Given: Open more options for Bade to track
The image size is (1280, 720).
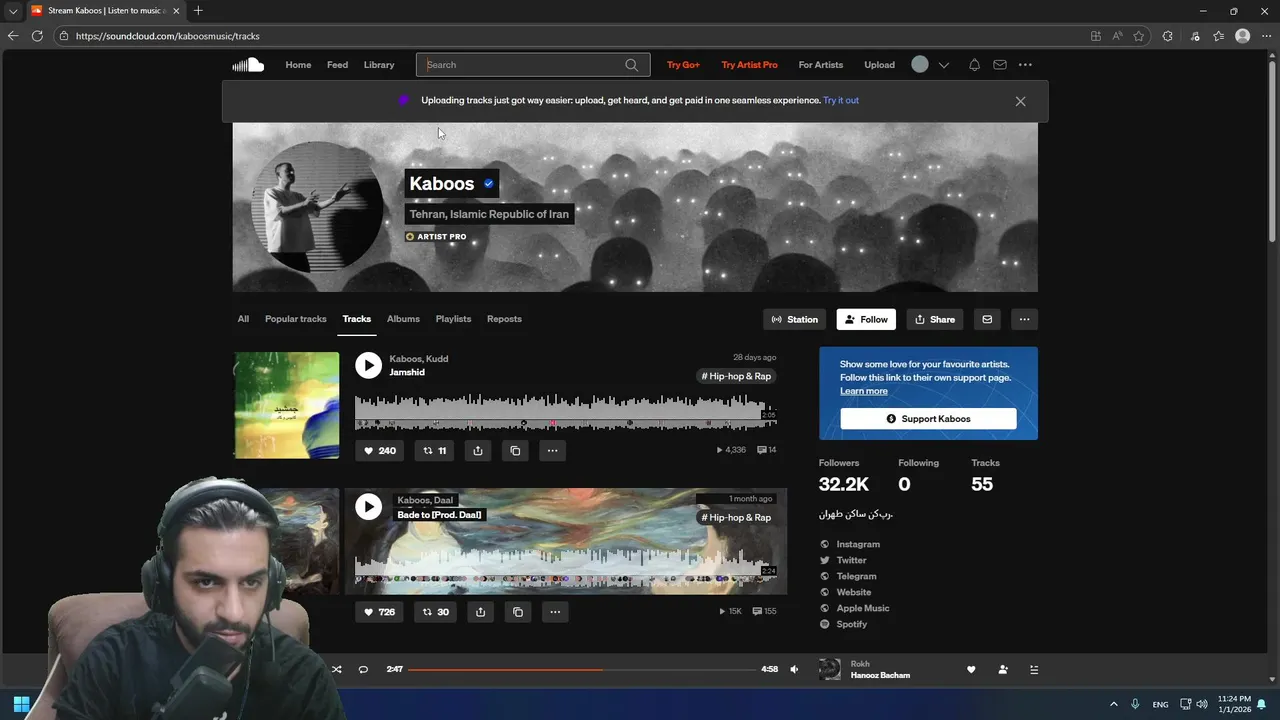Looking at the screenshot, I should [555, 612].
